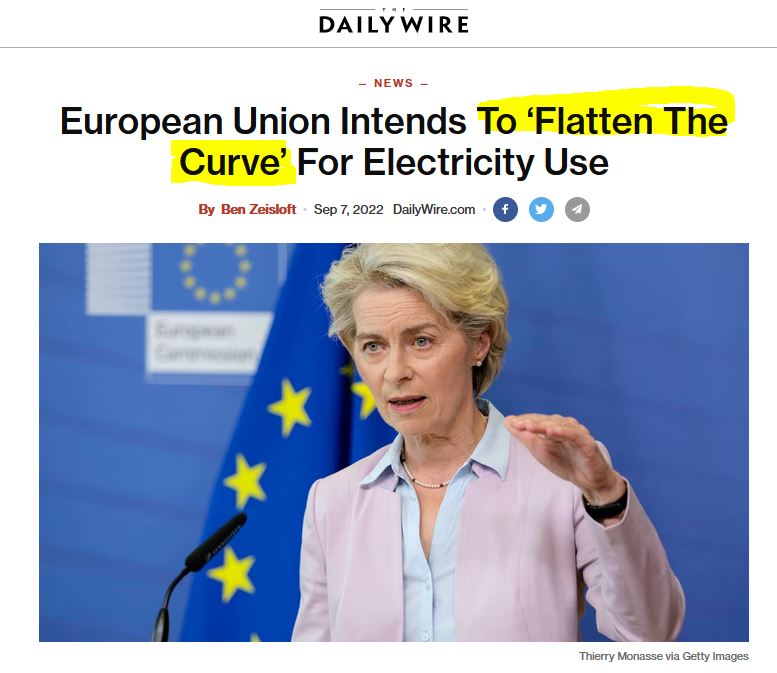Click the black wristwatch in the photo
This screenshot has width=777, height=673.
pos(607,505)
